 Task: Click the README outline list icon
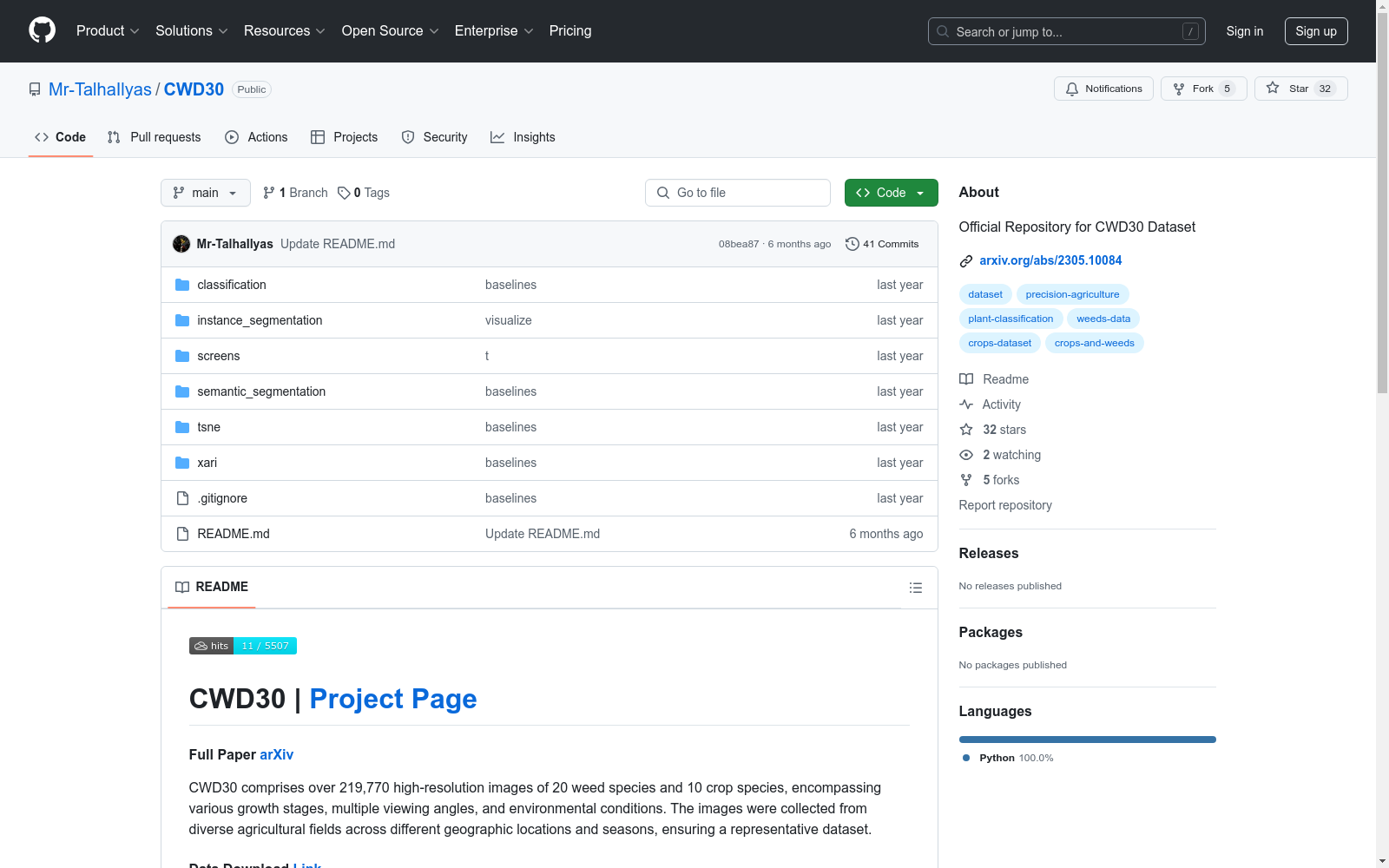tap(915, 588)
